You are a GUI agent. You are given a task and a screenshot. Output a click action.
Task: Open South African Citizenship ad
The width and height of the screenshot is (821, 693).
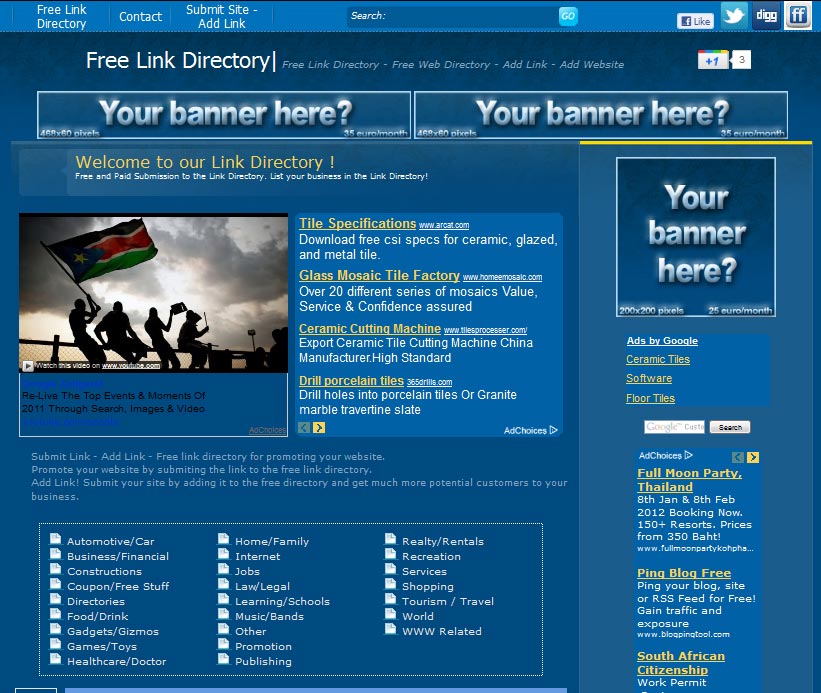[681, 663]
